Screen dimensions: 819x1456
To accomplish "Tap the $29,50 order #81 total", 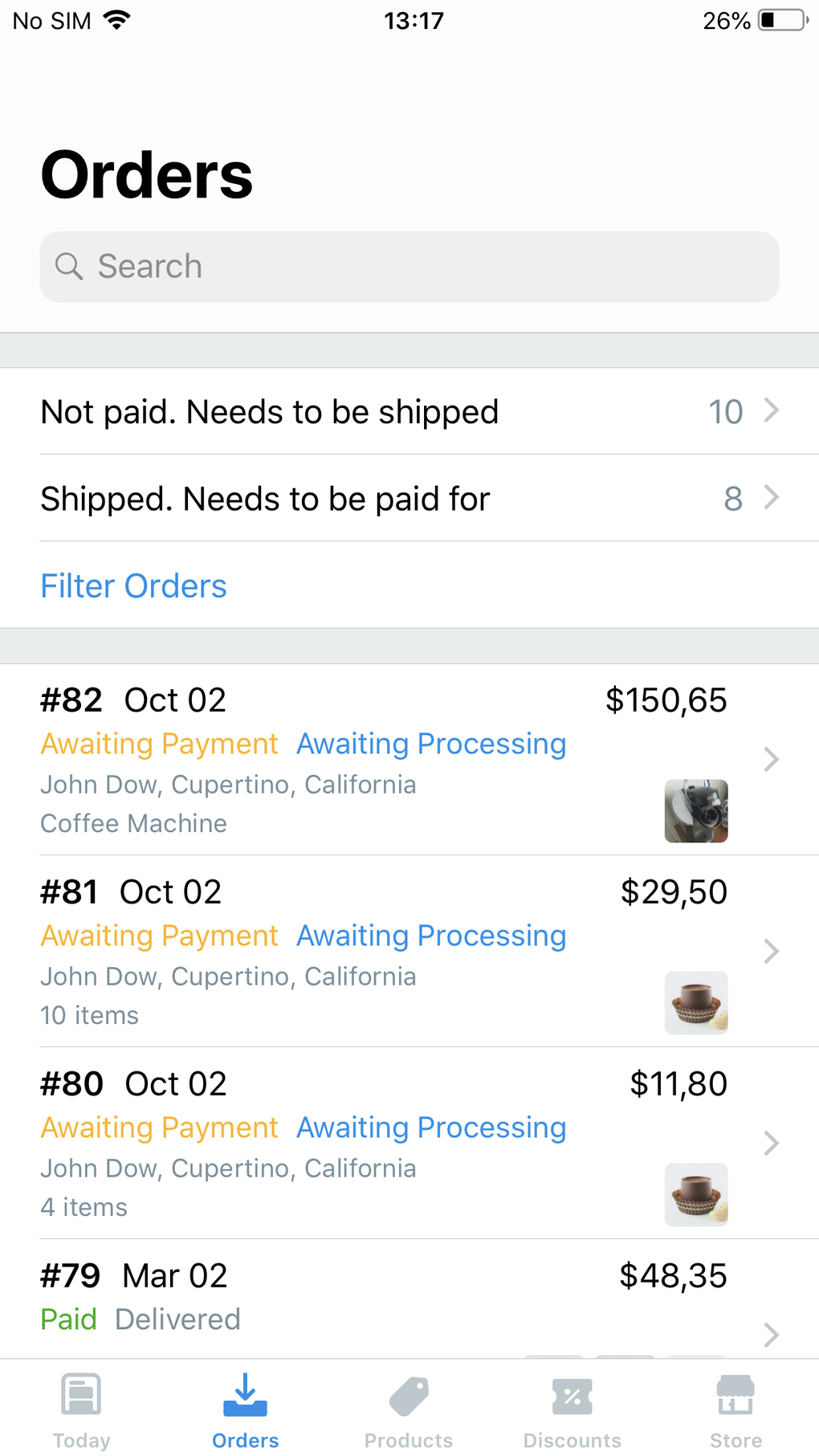I will click(x=673, y=891).
